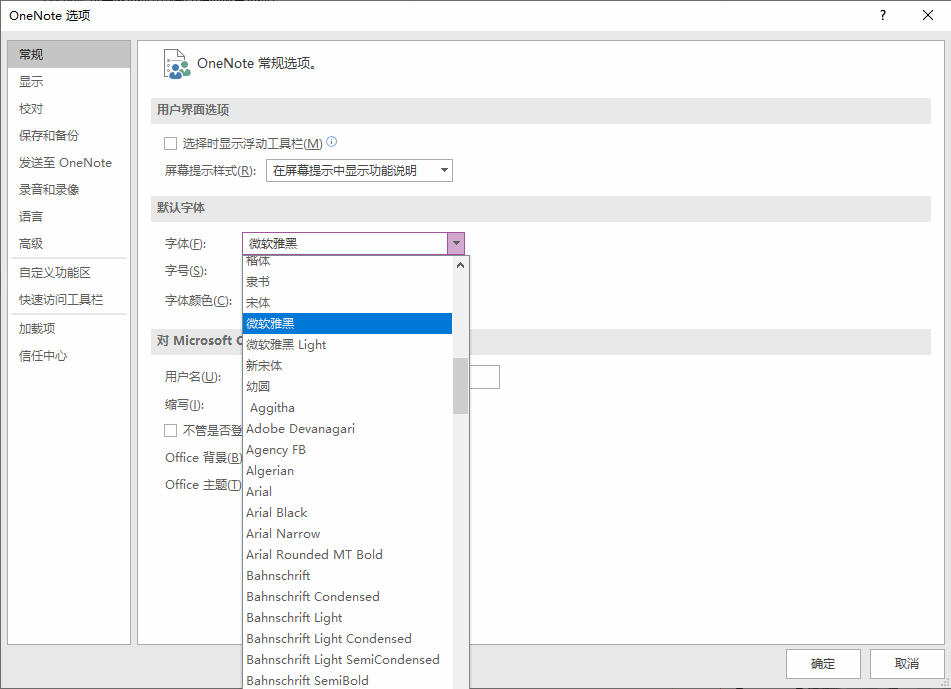
Task: Go to 保存和备份 settings
Action: point(69,136)
